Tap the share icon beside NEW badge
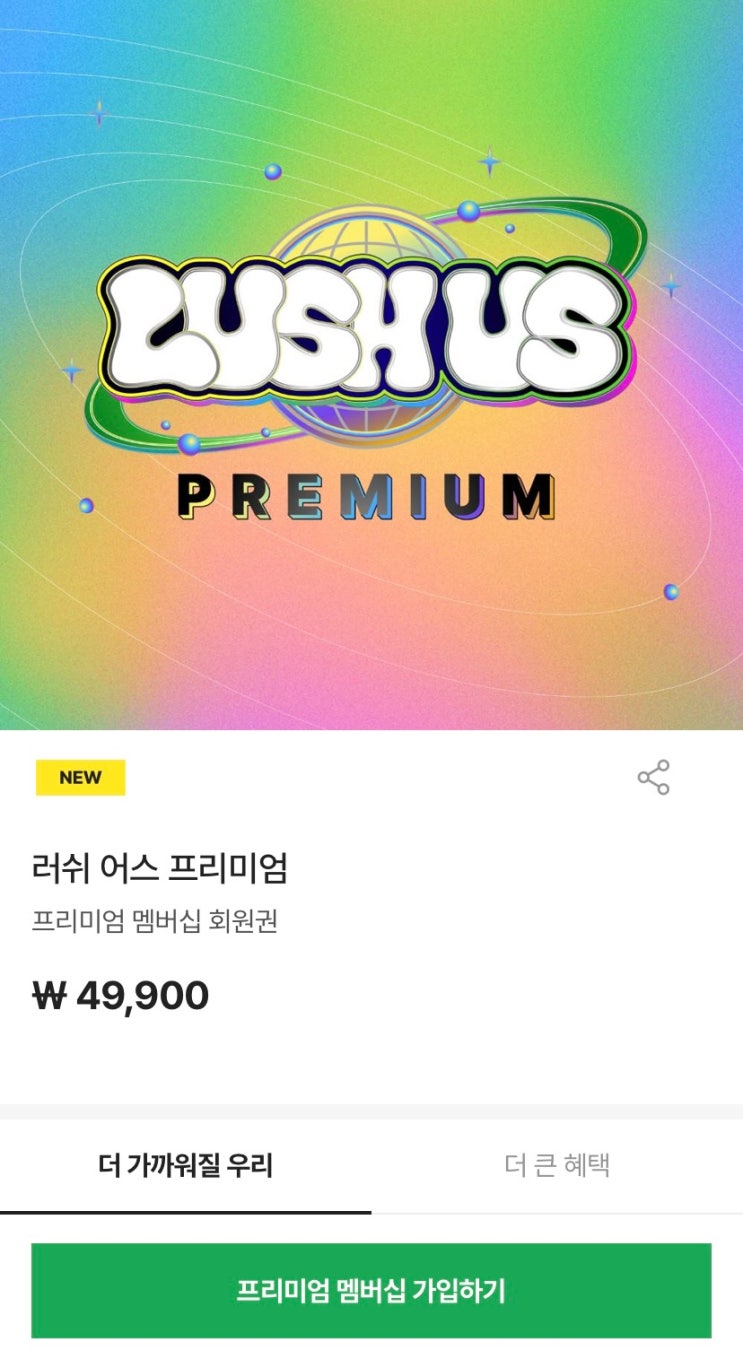The image size is (743, 1359). 653,777
